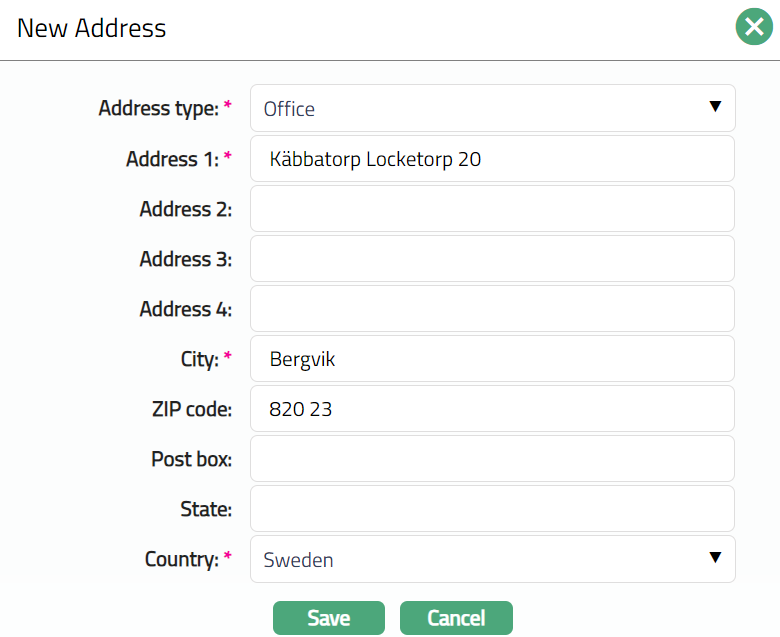Click the "State:" label text

tap(205, 509)
